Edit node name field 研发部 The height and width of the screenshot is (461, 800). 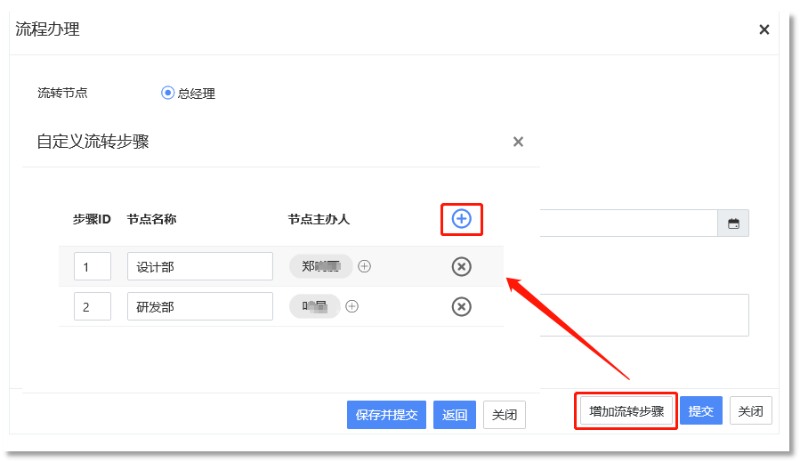click(200, 306)
